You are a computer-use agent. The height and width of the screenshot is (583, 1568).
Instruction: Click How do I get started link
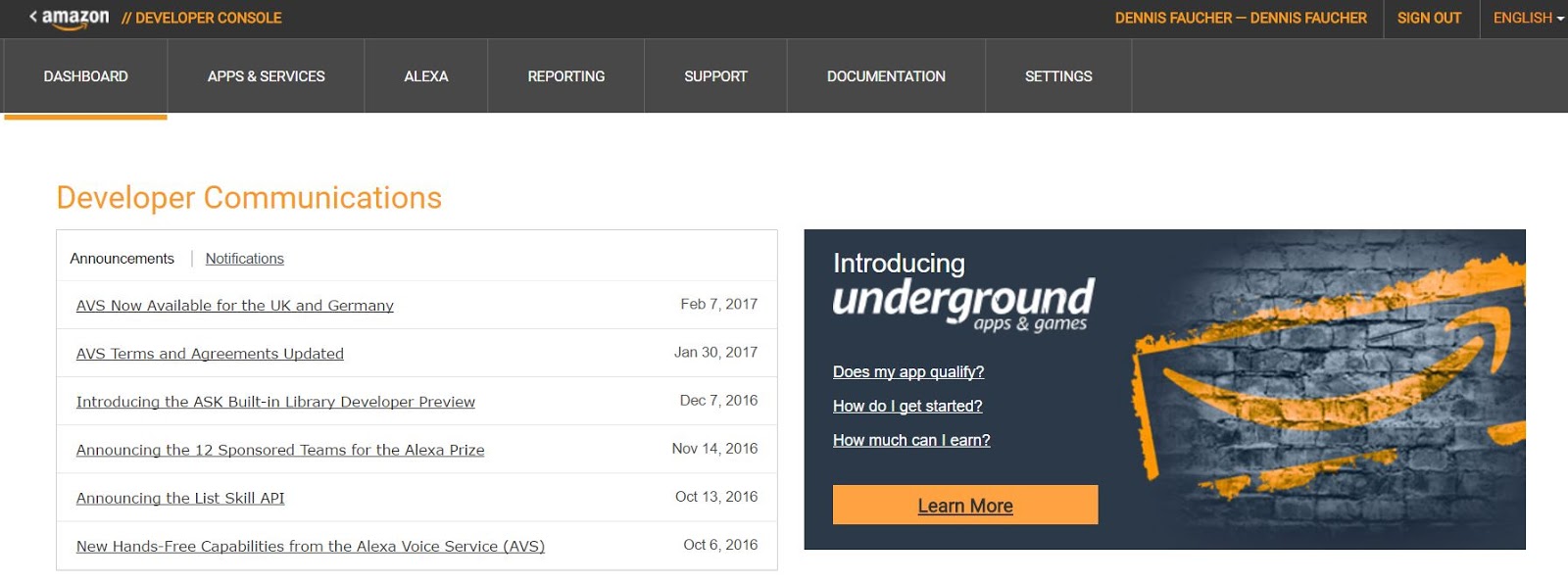907,407
